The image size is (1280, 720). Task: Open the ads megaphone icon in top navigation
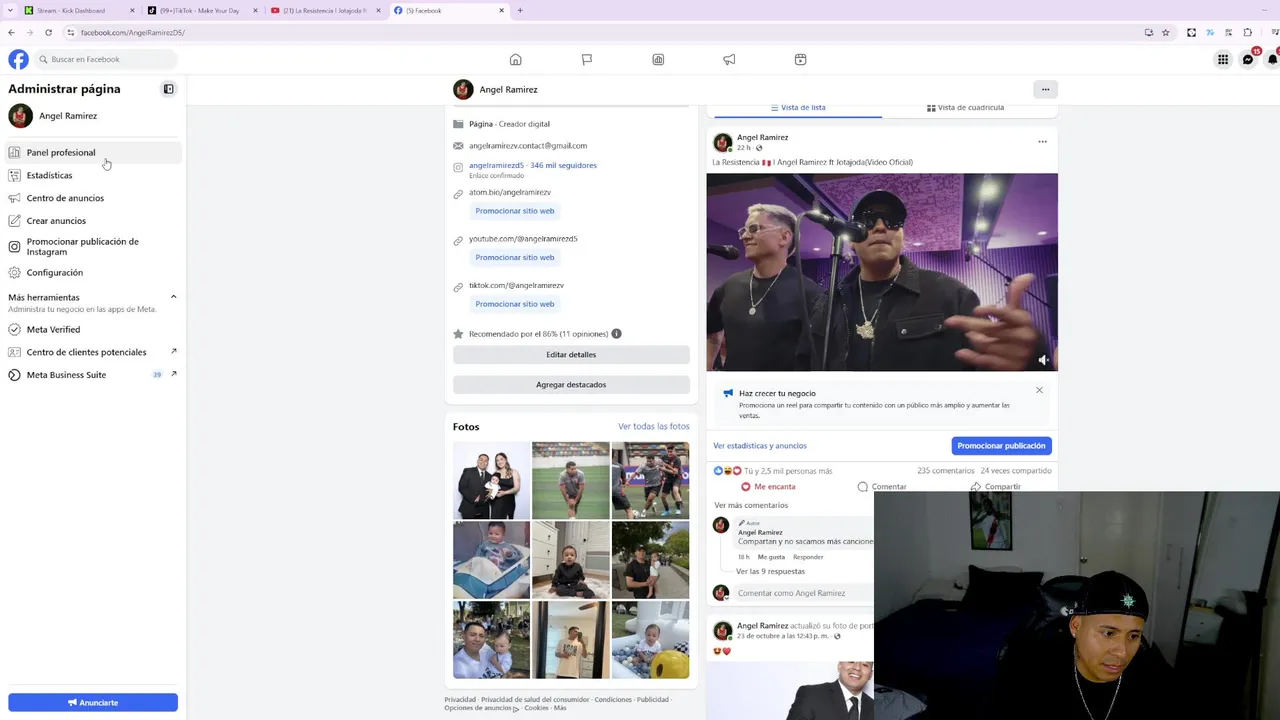729,59
